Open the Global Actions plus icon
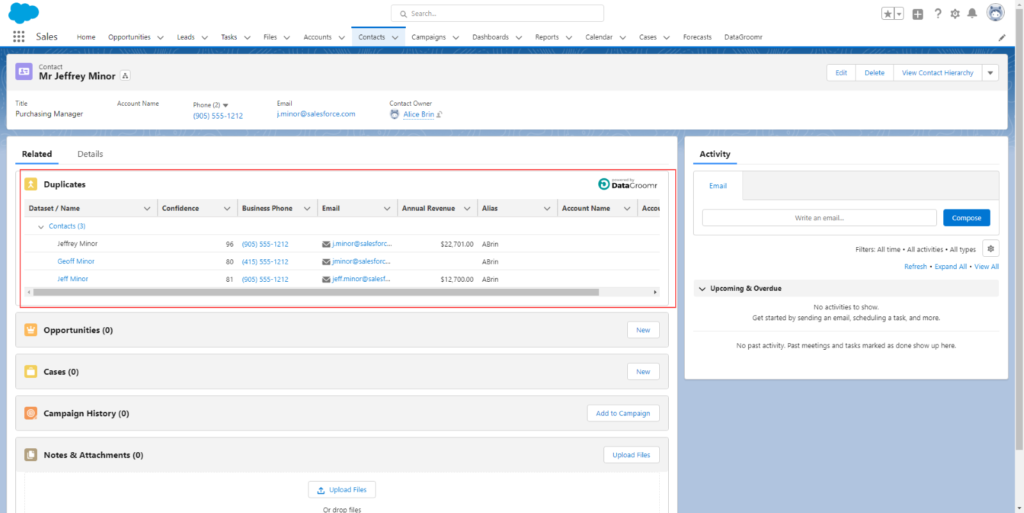Image resolution: width=1024 pixels, height=513 pixels. point(918,14)
